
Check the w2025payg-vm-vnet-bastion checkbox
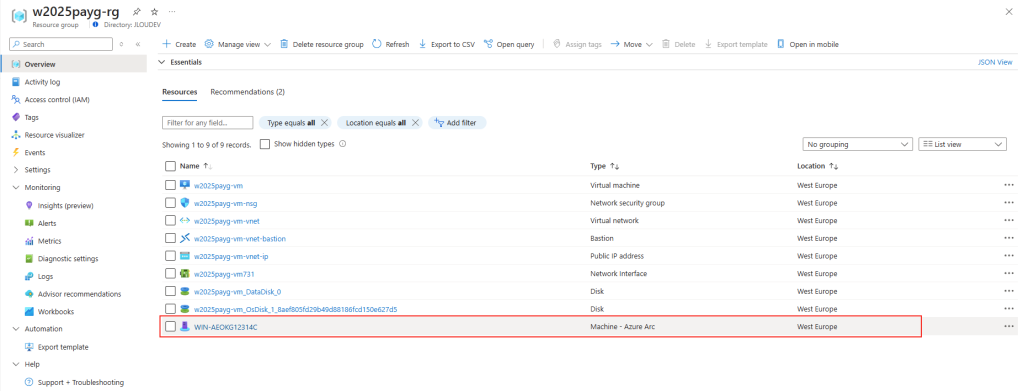(170, 238)
